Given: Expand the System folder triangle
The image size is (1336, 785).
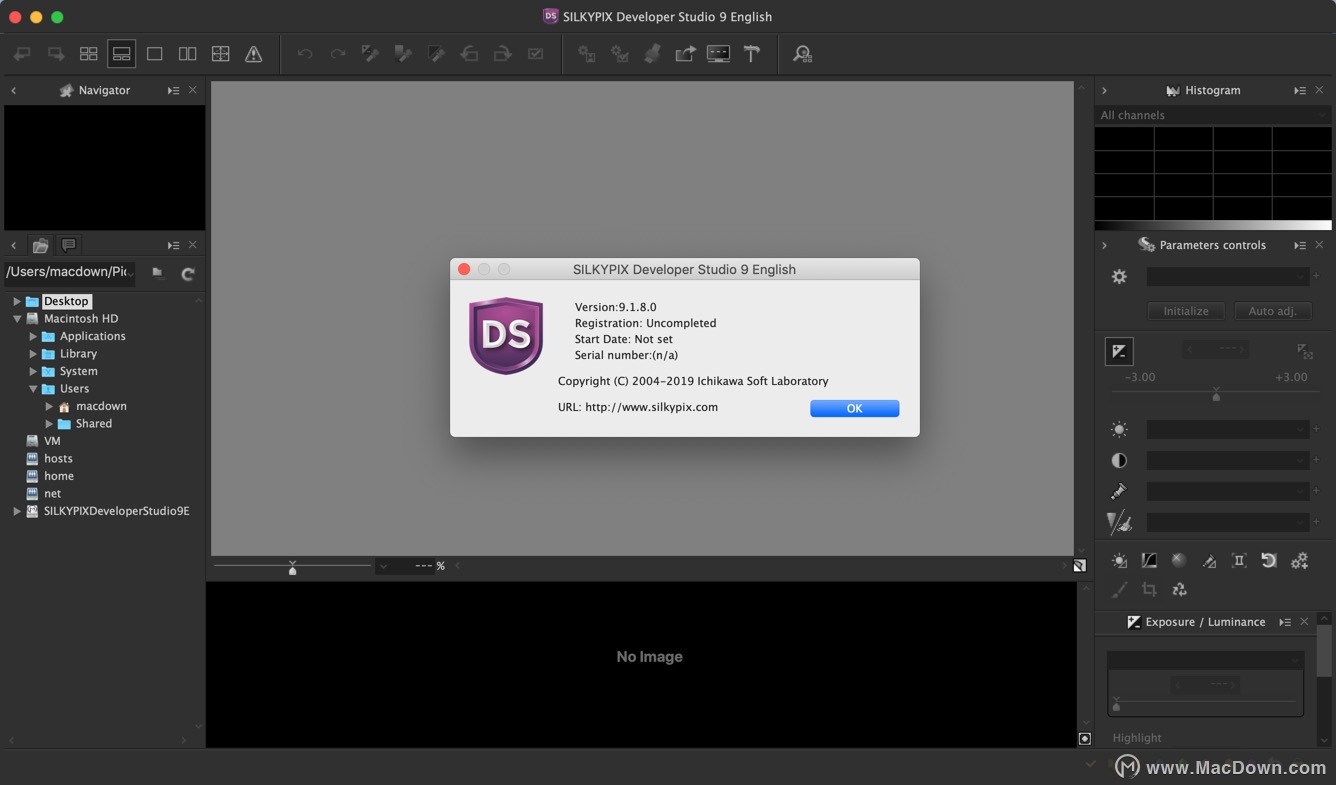Looking at the screenshot, I should pyautogui.click(x=33, y=371).
